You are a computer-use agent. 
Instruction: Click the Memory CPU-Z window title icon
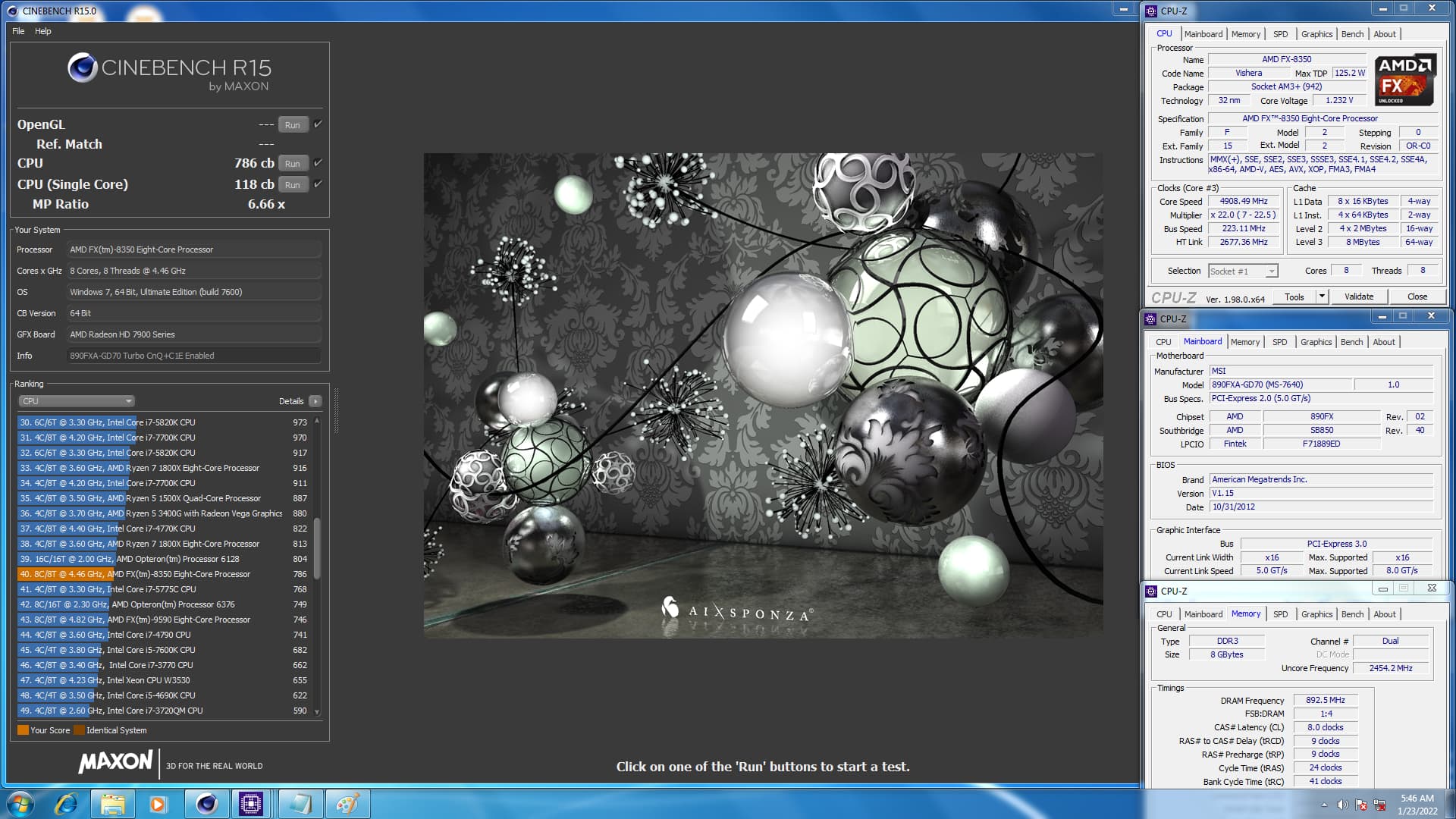point(1151,591)
